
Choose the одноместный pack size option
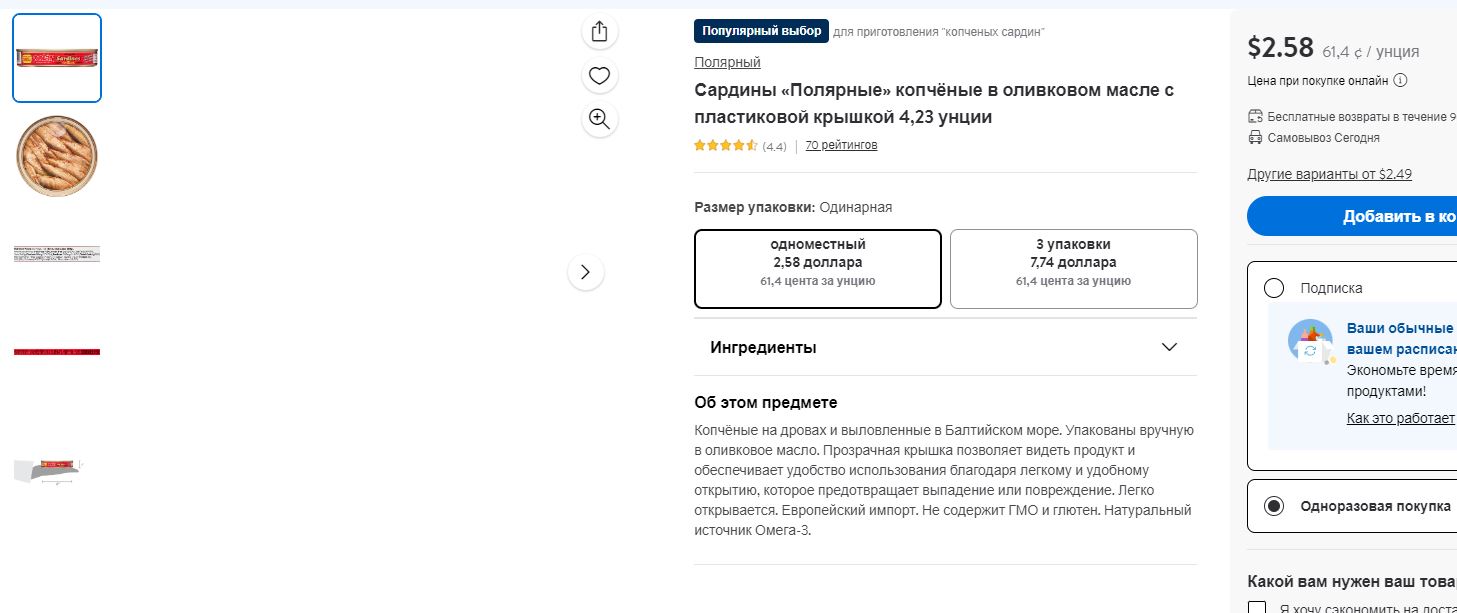tap(818, 269)
